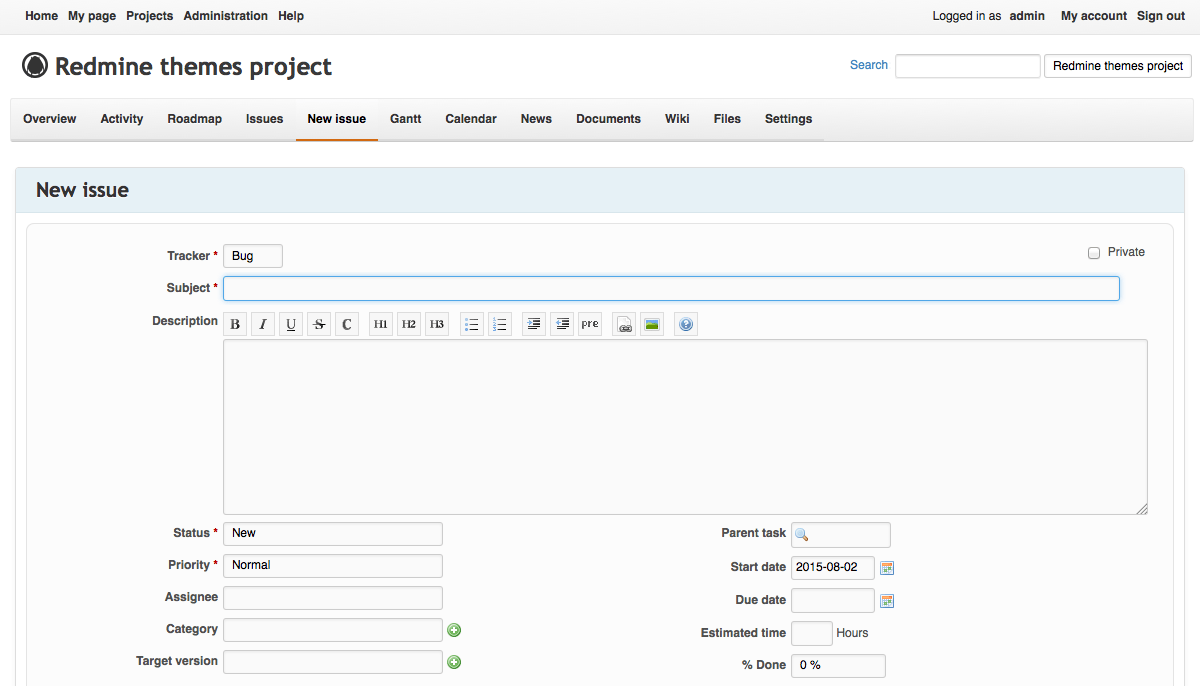
Task: Click the Help link in top menu
Action: [x=291, y=16]
